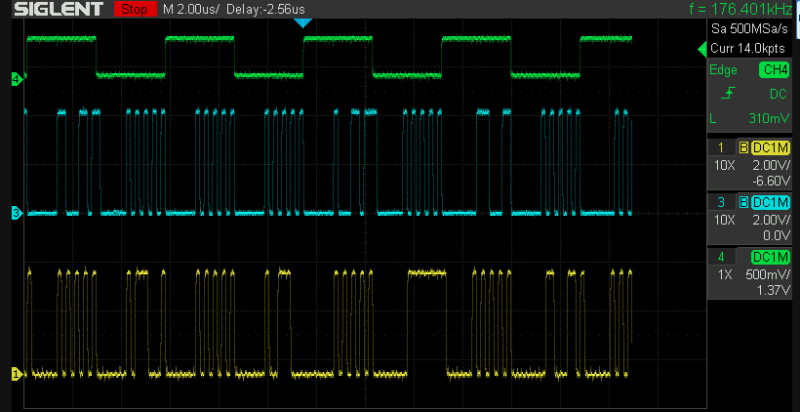The image size is (800, 412).
Task: Click the green trigger level arrow
Action: pyautogui.click(x=701, y=50)
